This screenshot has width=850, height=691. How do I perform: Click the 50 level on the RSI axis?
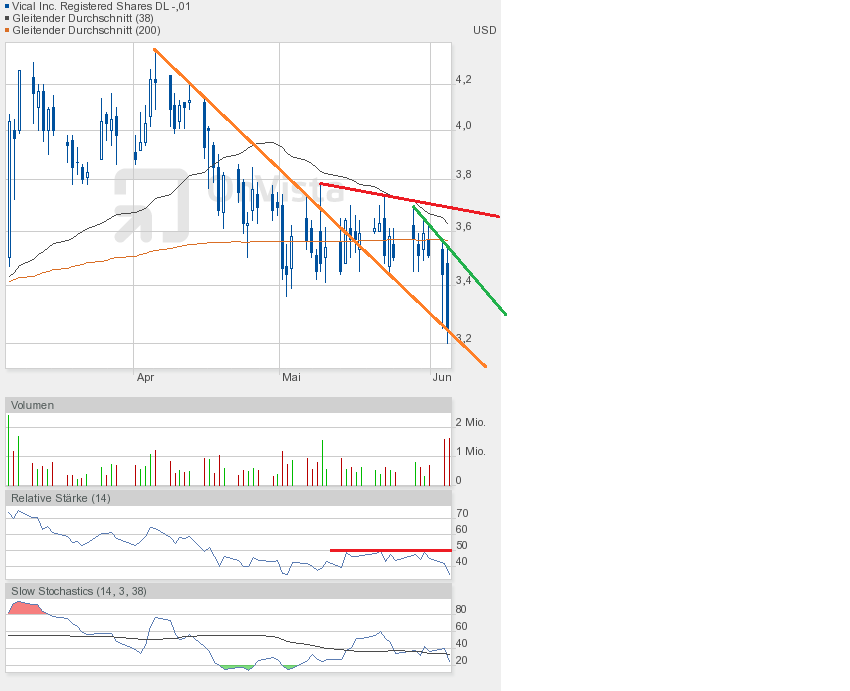pos(462,545)
